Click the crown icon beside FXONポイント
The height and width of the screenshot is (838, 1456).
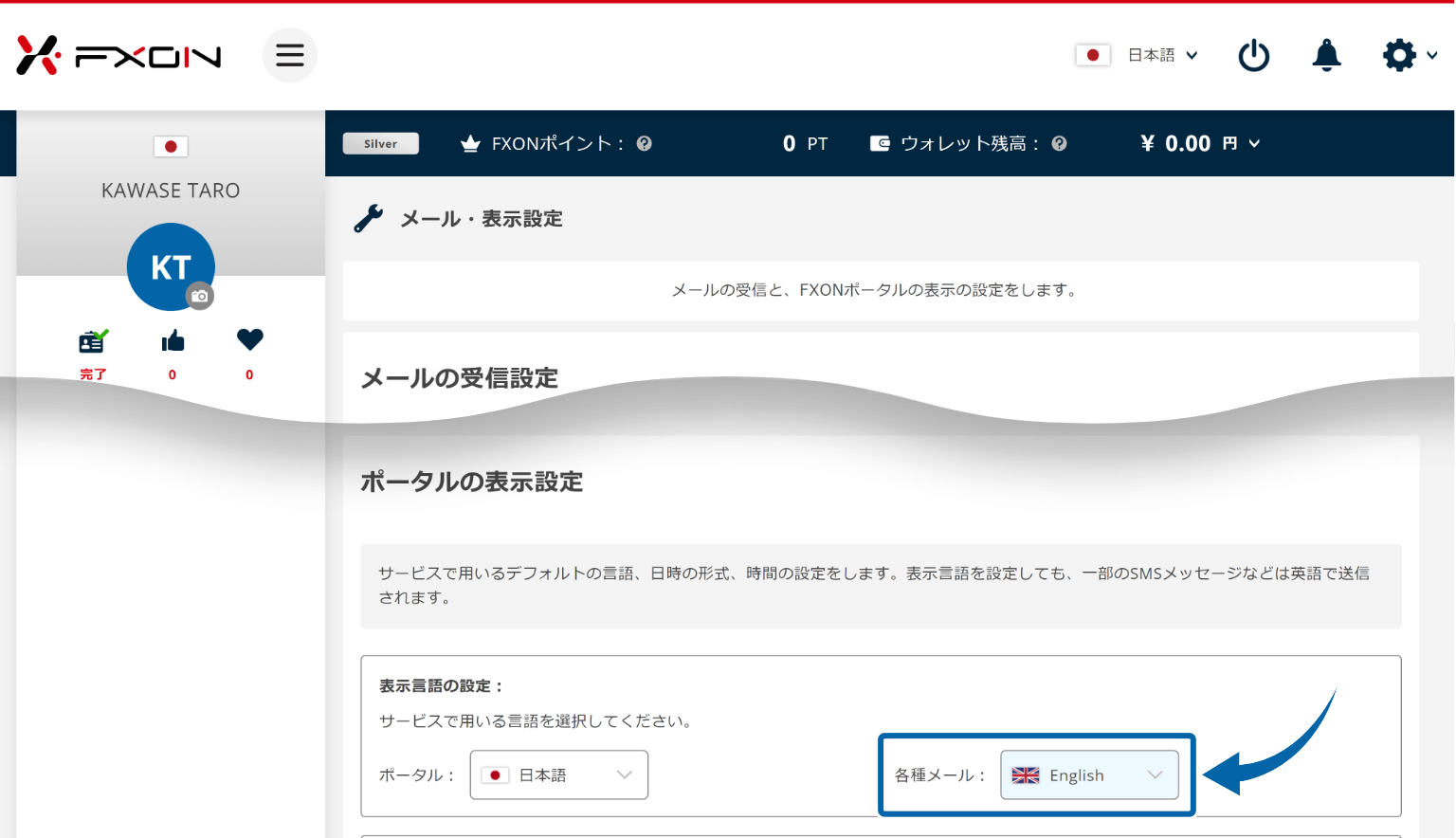click(470, 144)
